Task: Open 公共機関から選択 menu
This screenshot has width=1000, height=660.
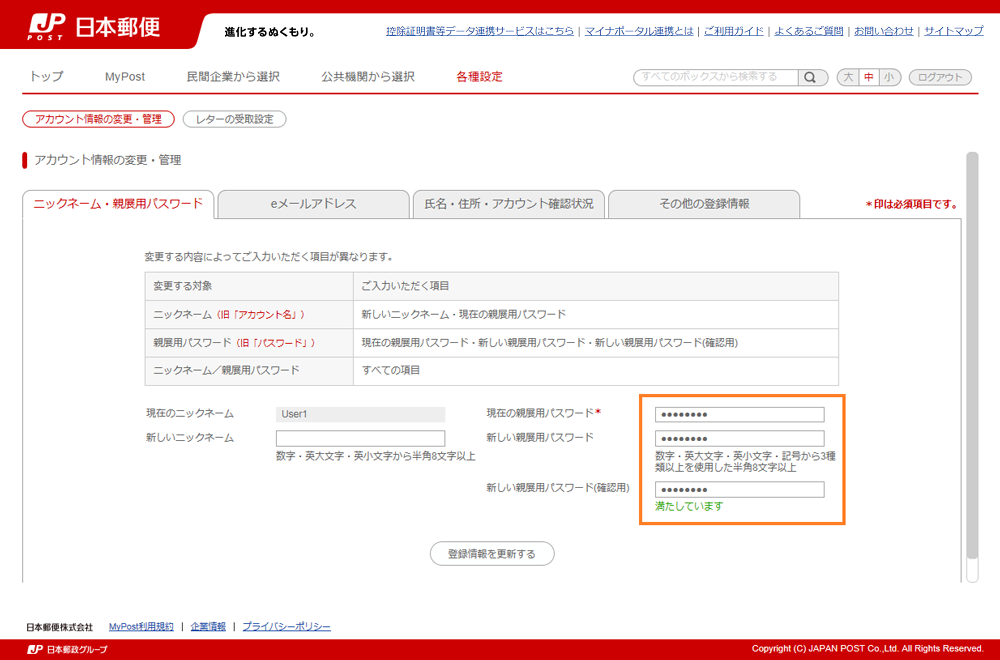Action: point(368,77)
